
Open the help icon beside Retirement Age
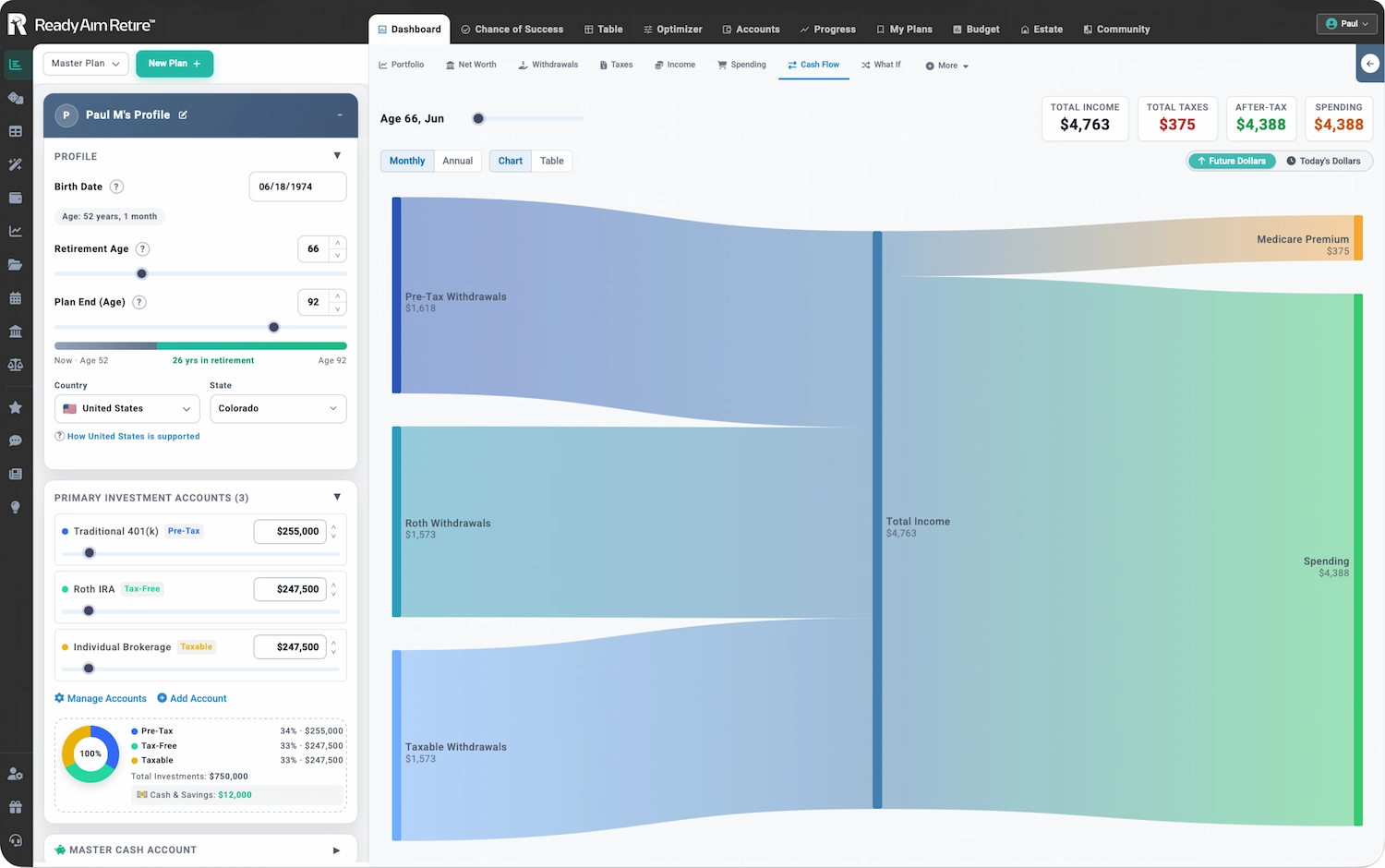(142, 248)
